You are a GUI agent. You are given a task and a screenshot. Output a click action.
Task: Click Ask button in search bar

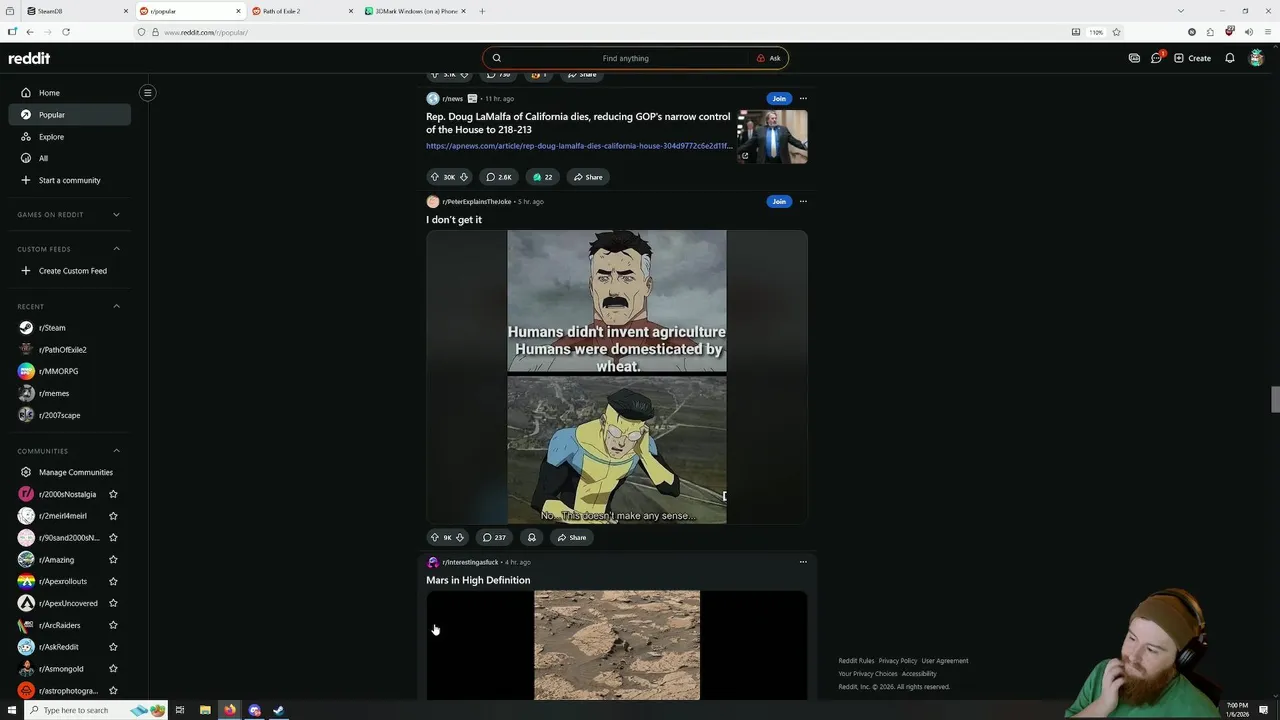coord(768,58)
